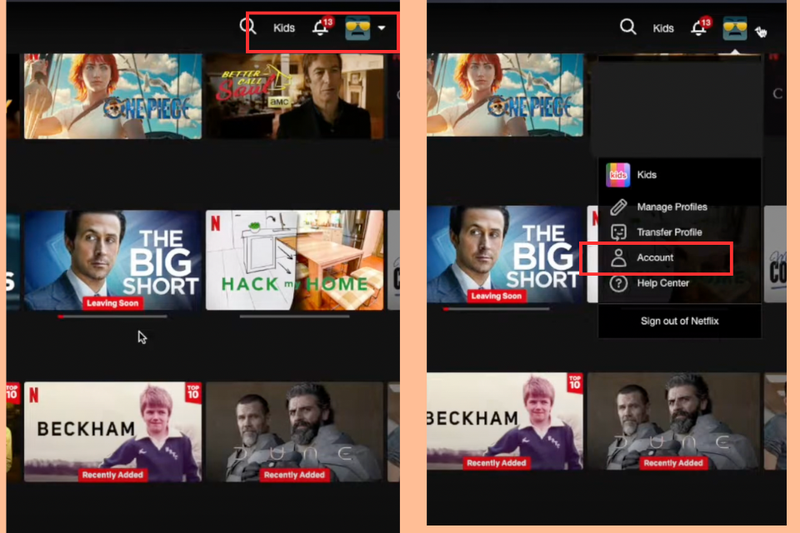Open Beckham thumbnail in right screenshot
The height and width of the screenshot is (533, 800).
click(x=505, y=421)
